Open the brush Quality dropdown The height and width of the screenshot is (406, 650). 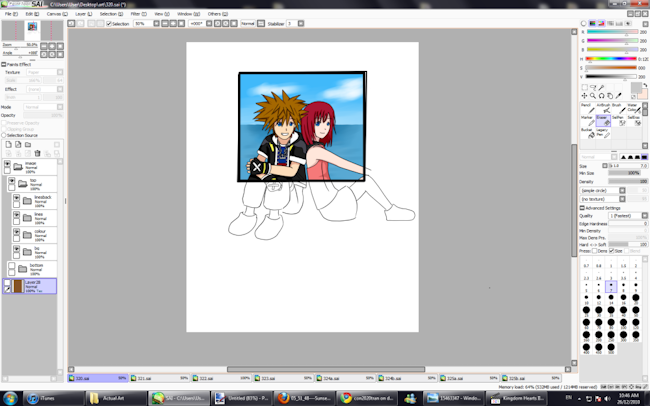pos(645,216)
